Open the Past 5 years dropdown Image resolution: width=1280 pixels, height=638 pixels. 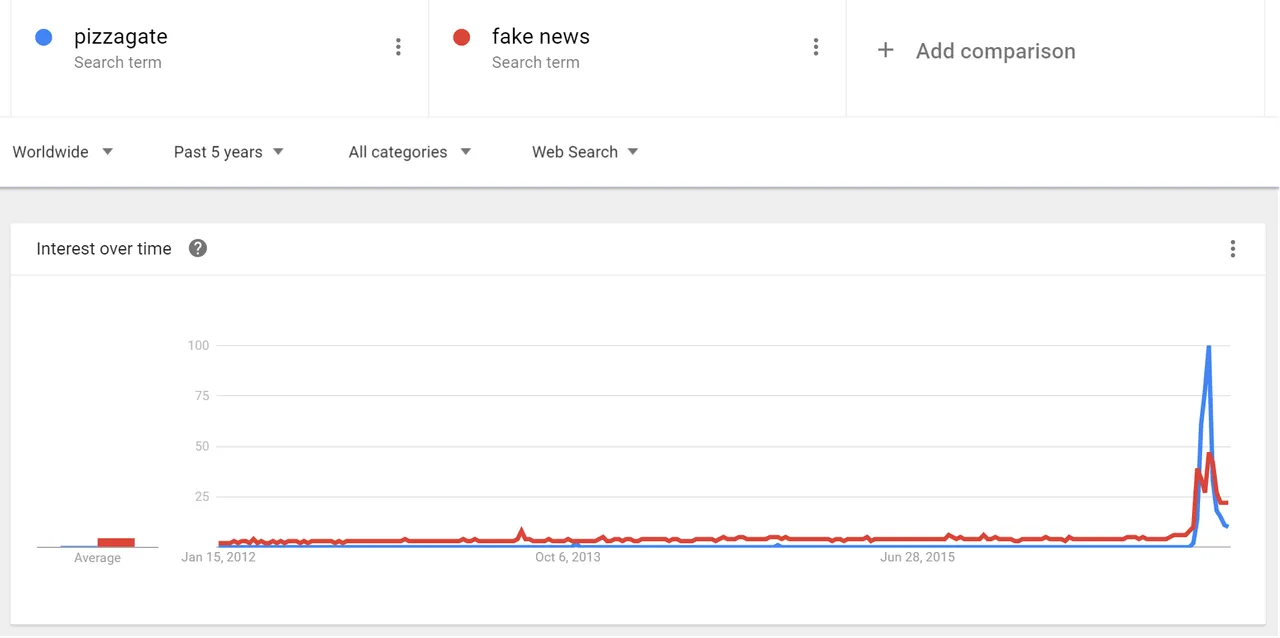click(229, 152)
